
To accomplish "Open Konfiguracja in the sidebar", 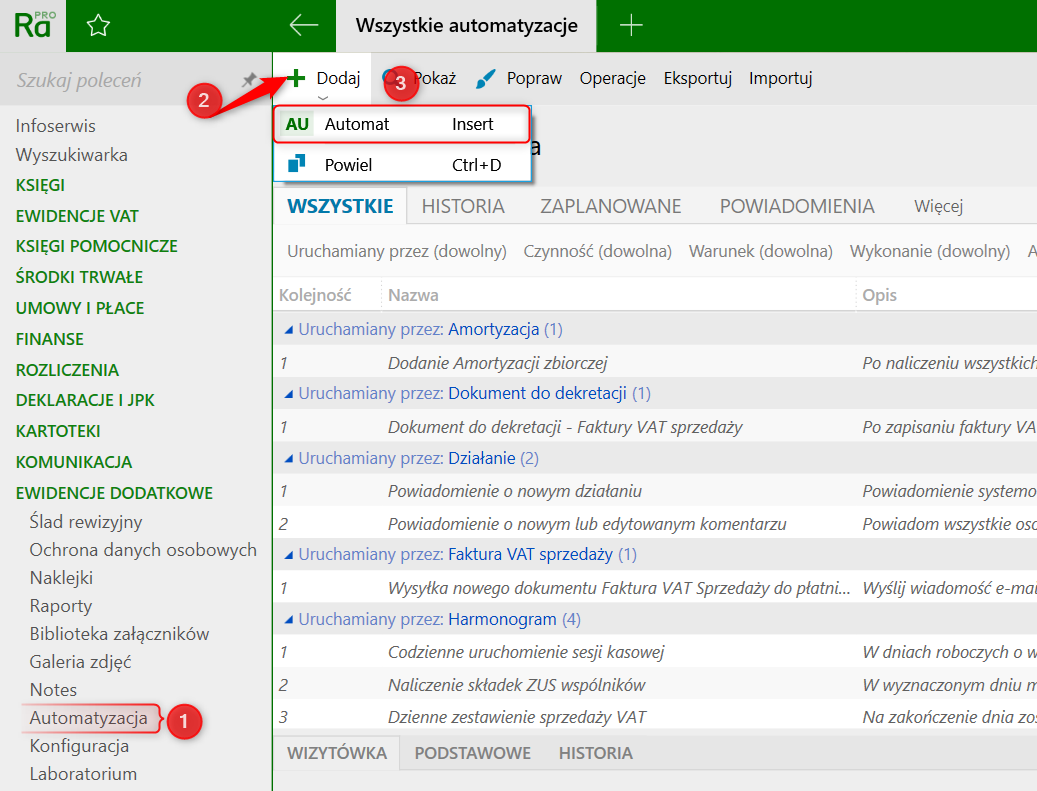I will click(79, 746).
